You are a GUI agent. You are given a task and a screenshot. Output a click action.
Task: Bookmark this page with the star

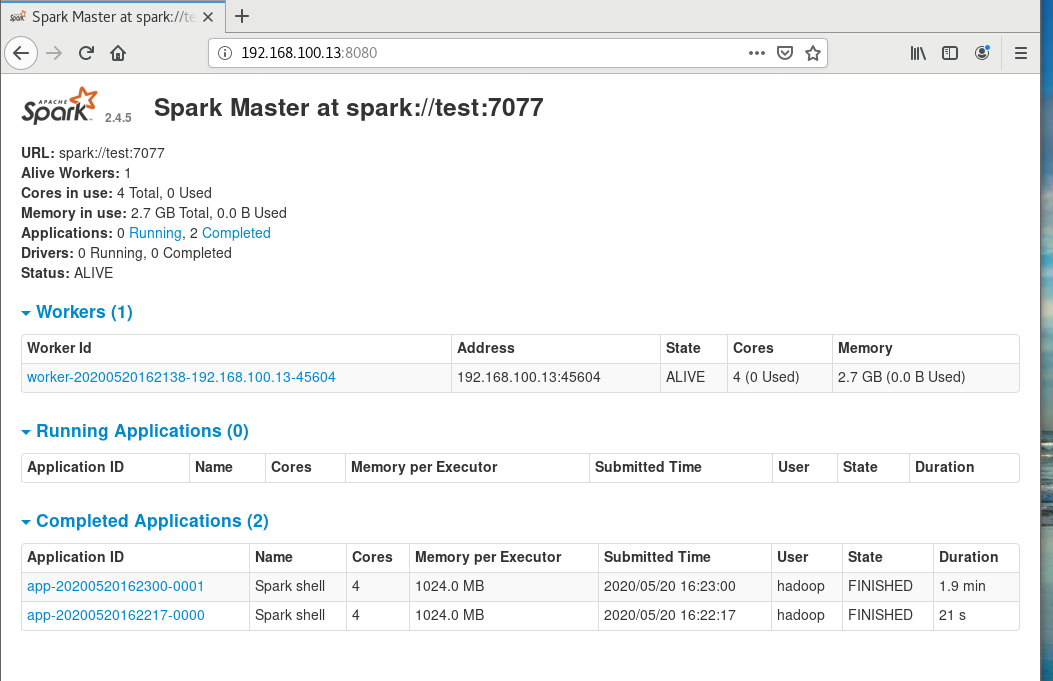(813, 53)
